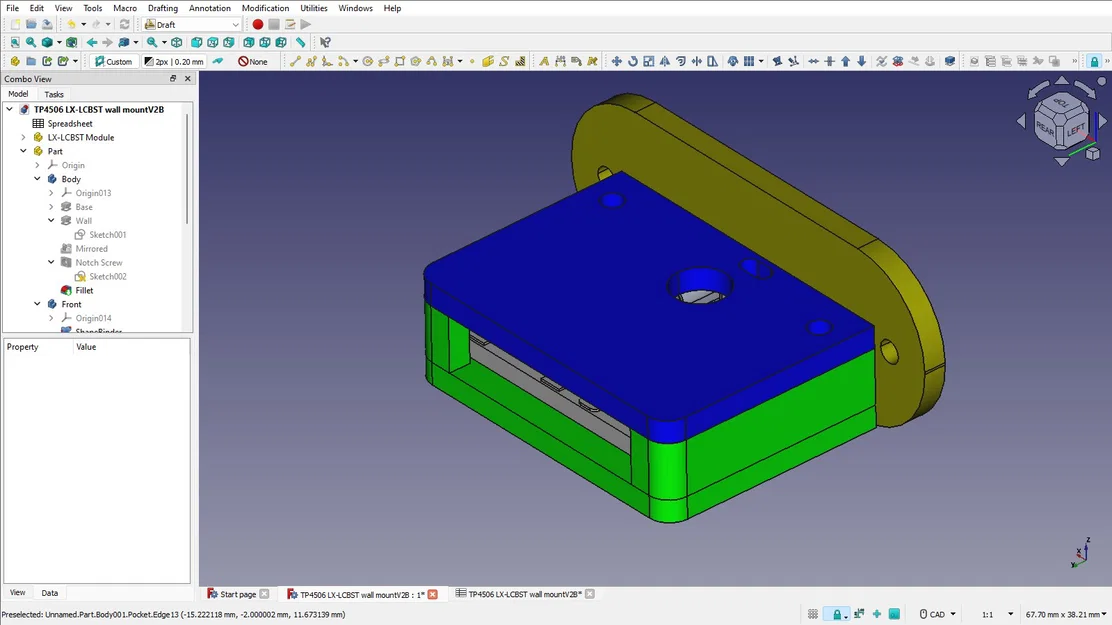Viewport: 1112px width, 625px height.
Task: Toggle the snap lock in the toolbar
Action: pyautogui.click(x=1094, y=62)
